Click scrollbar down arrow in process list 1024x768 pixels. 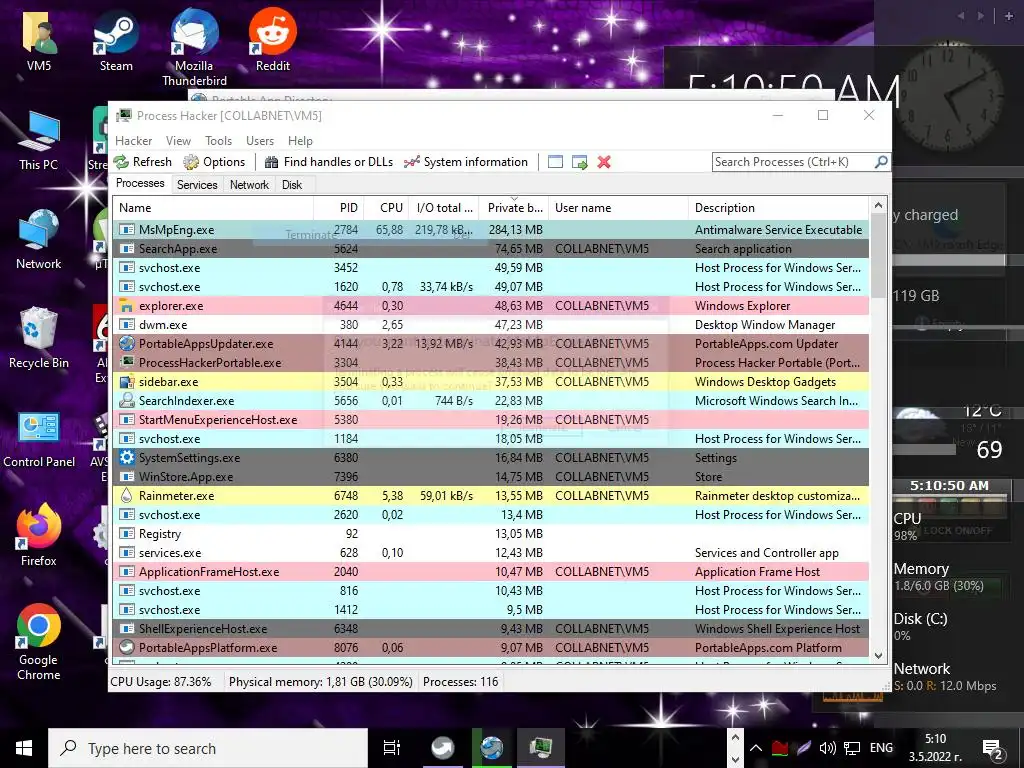tap(878, 656)
